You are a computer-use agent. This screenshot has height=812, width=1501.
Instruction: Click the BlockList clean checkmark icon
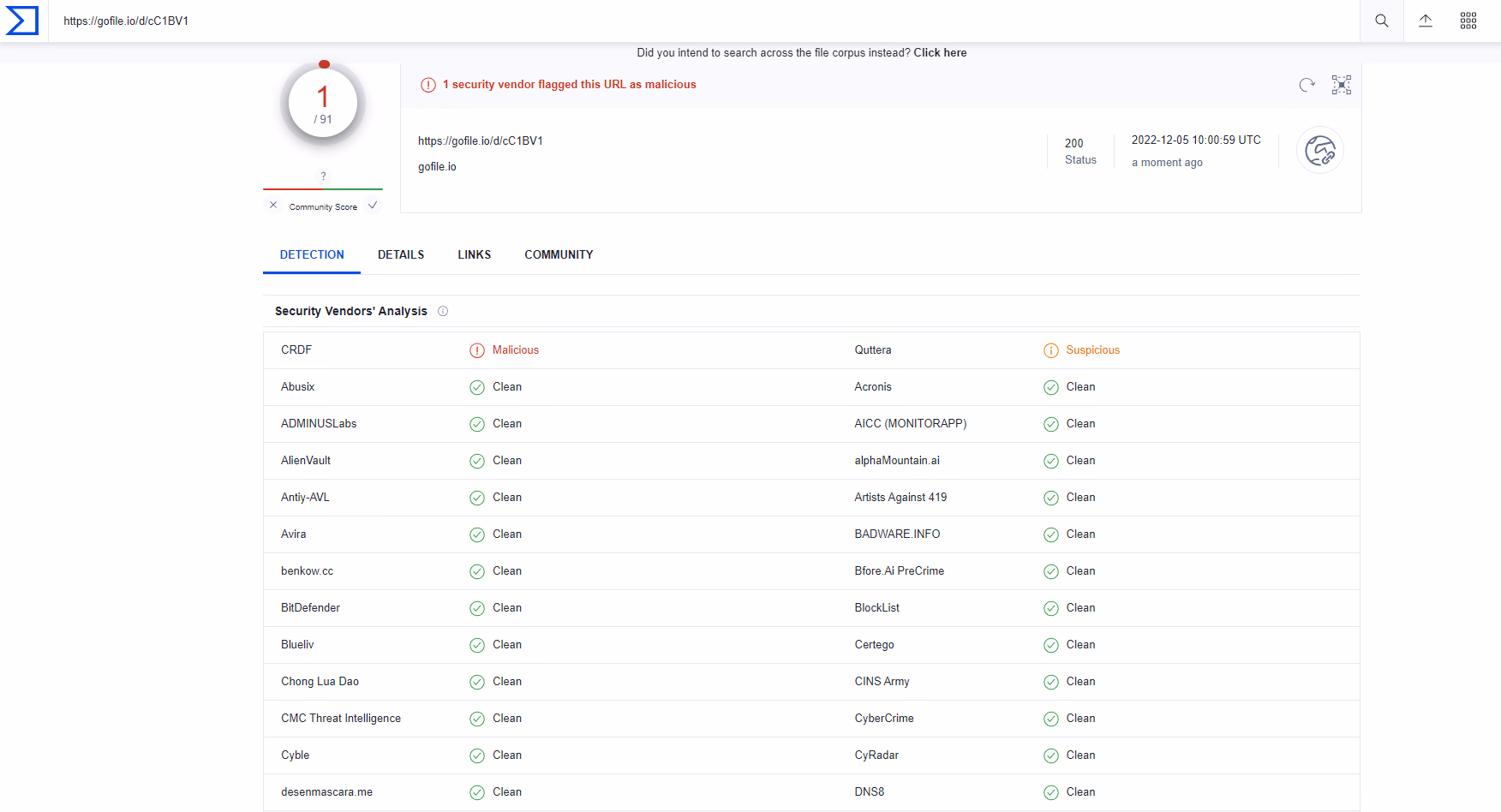coord(1051,608)
